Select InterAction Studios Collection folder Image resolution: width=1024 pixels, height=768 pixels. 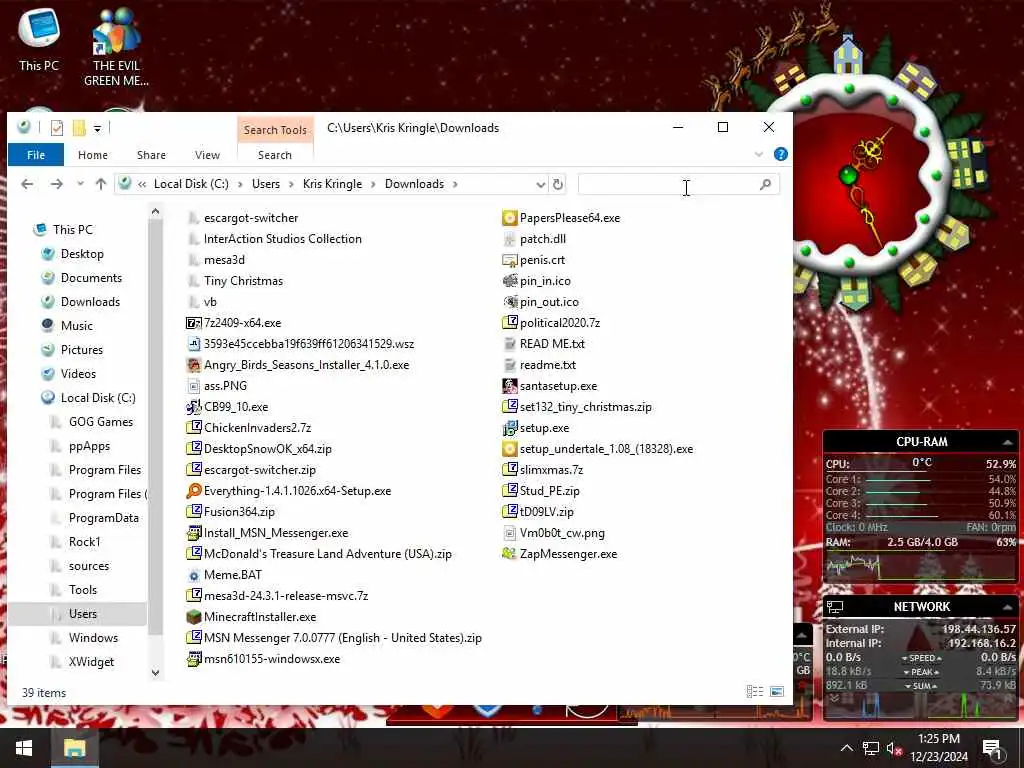click(282, 239)
